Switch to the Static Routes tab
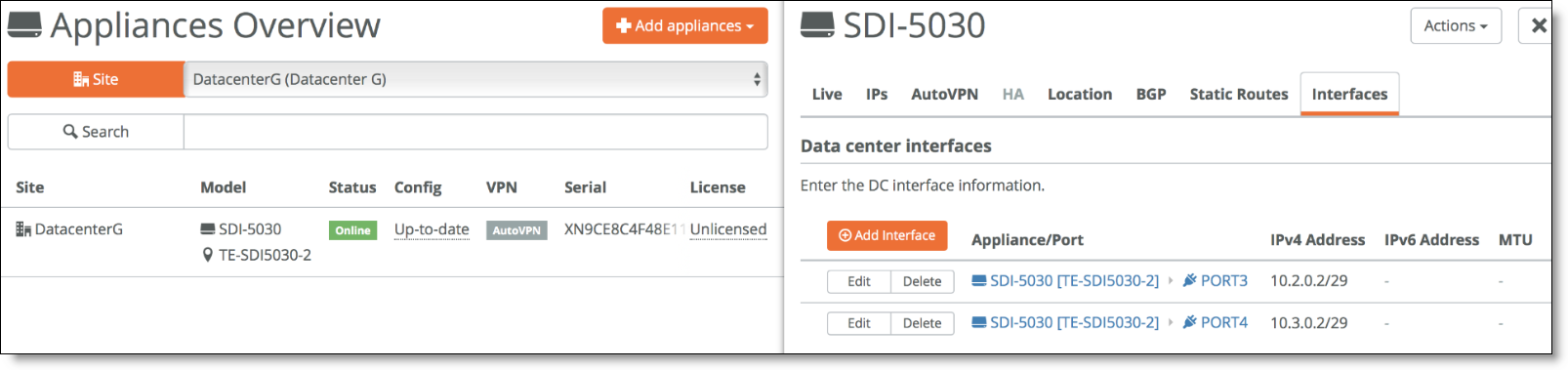 click(1239, 94)
